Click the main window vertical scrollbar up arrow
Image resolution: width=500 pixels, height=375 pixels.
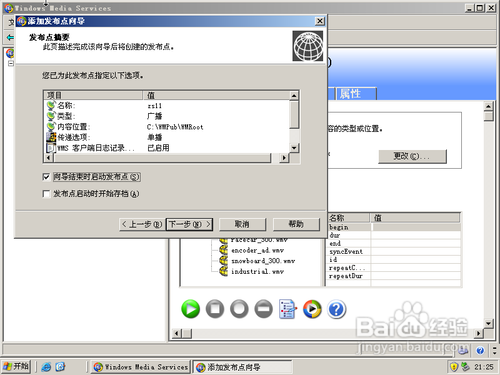coord(488,106)
